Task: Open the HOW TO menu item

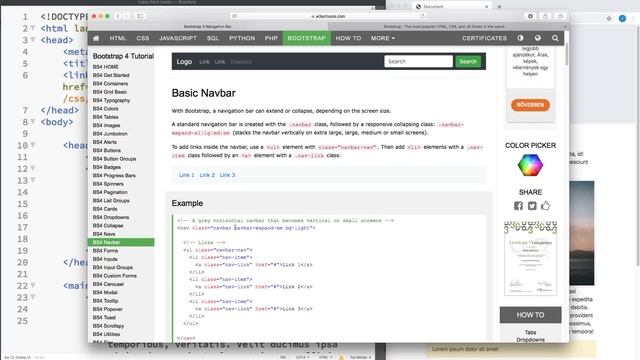Action: (348, 38)
